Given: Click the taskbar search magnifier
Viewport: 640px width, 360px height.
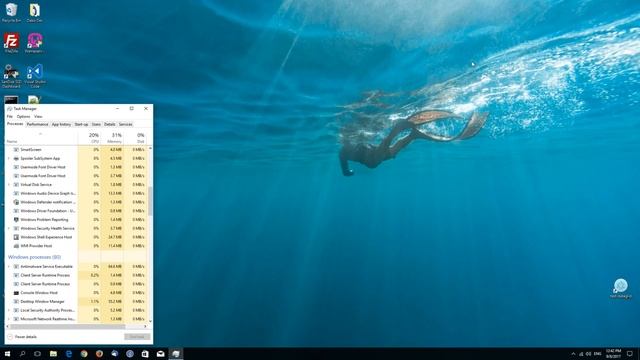Looking at the screenshot, I should tap(22, 354).
